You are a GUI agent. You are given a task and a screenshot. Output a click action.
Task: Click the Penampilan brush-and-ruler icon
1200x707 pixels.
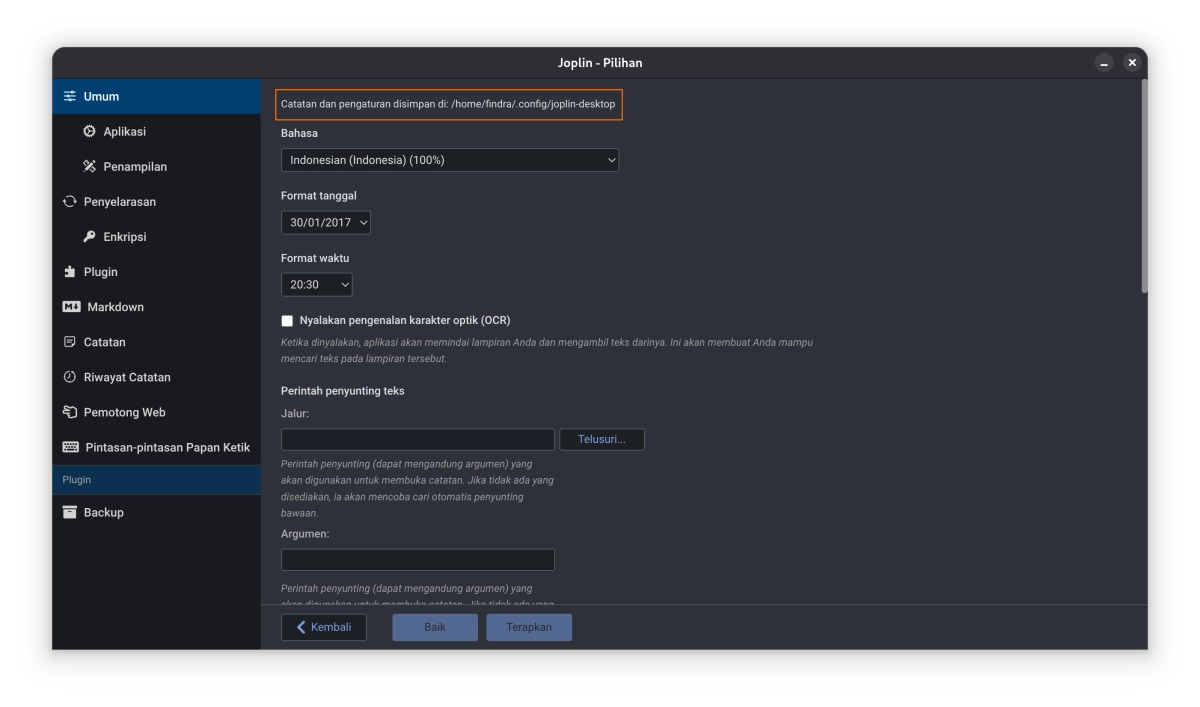(x=89, y=167)
